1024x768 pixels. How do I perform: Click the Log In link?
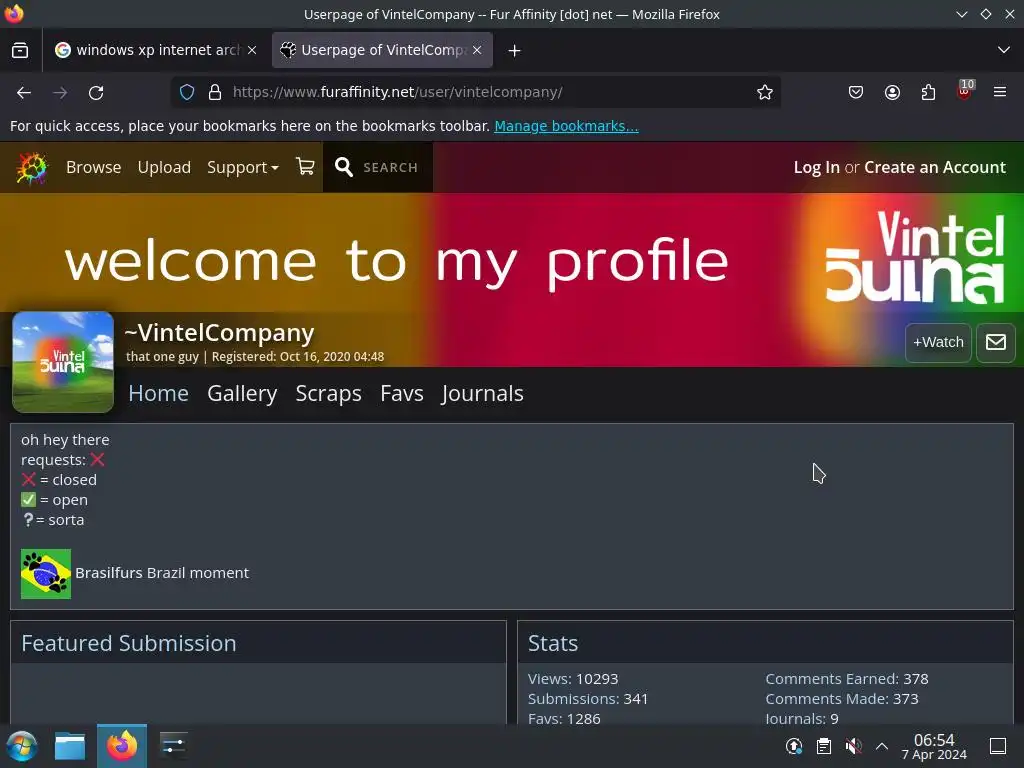tap(816, 167)
